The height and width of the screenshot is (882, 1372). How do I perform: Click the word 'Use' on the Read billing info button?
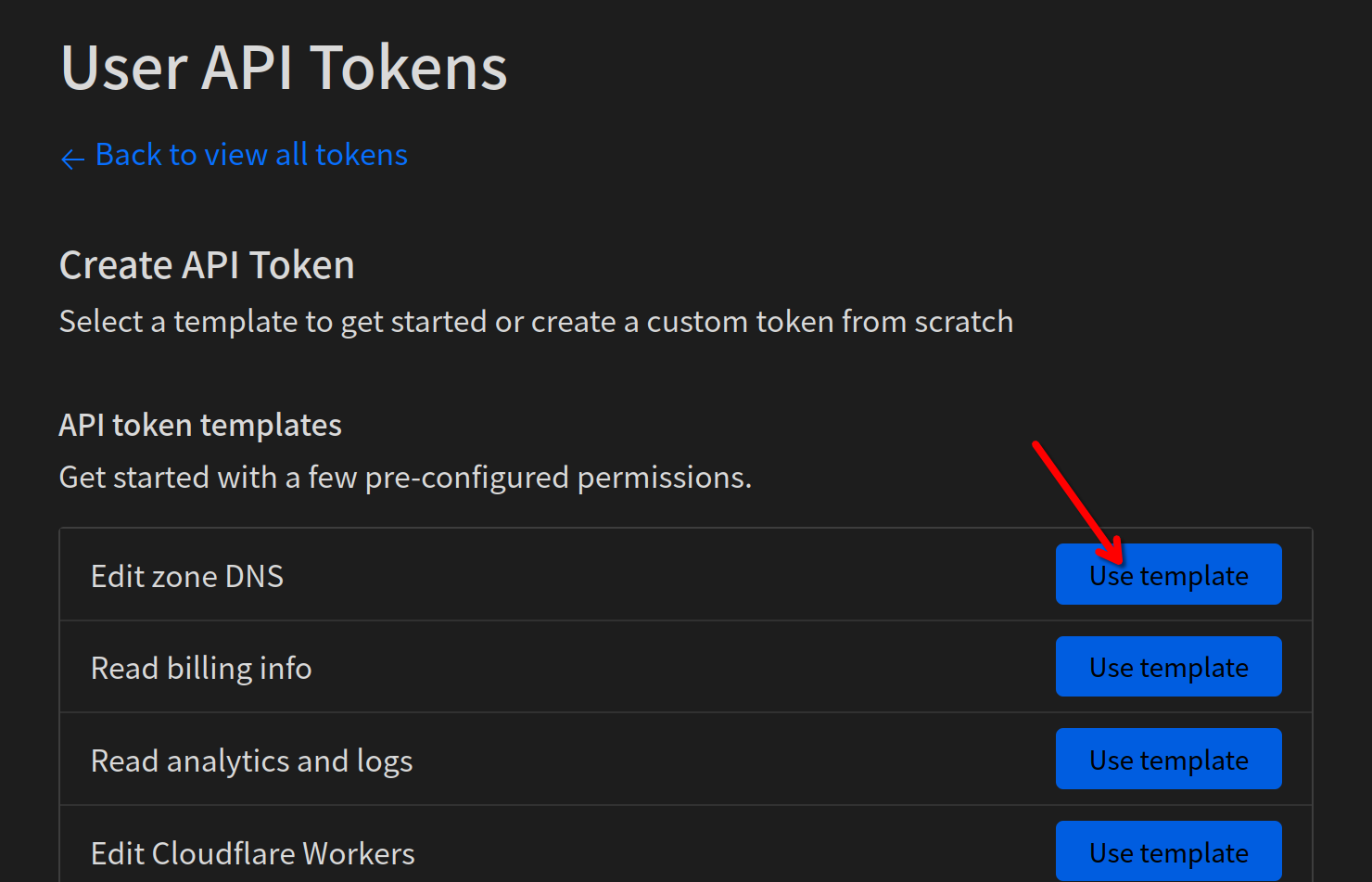pyautogui.click(x=1112, y=668)
